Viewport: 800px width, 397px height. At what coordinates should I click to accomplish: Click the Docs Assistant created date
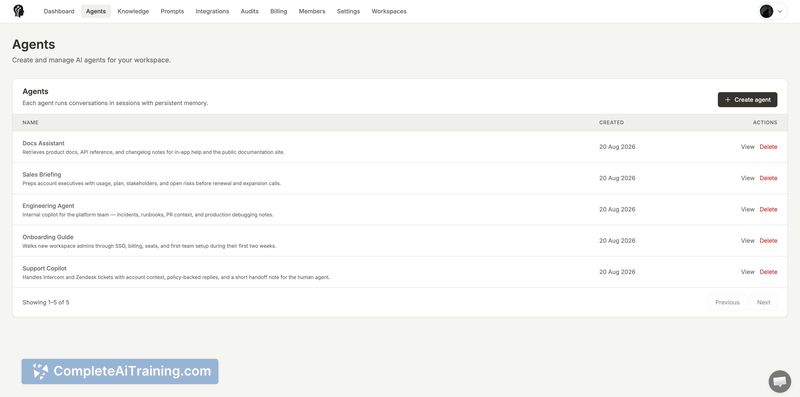point(617,147)
